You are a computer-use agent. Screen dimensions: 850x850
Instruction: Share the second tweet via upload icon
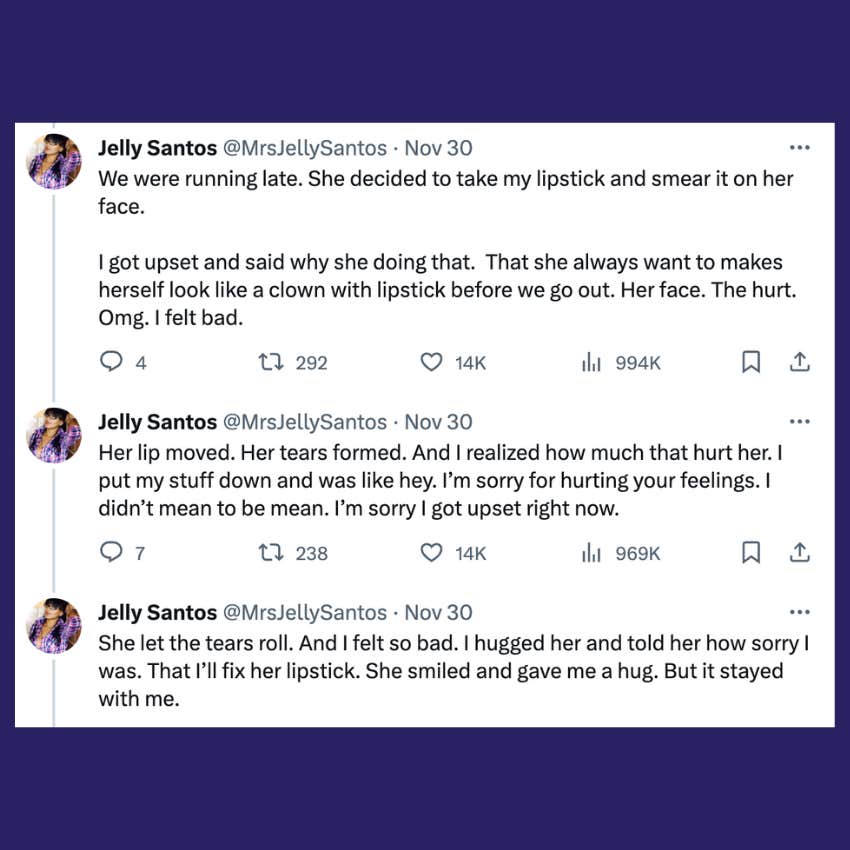pyautogui.click(x=800, y=553)
